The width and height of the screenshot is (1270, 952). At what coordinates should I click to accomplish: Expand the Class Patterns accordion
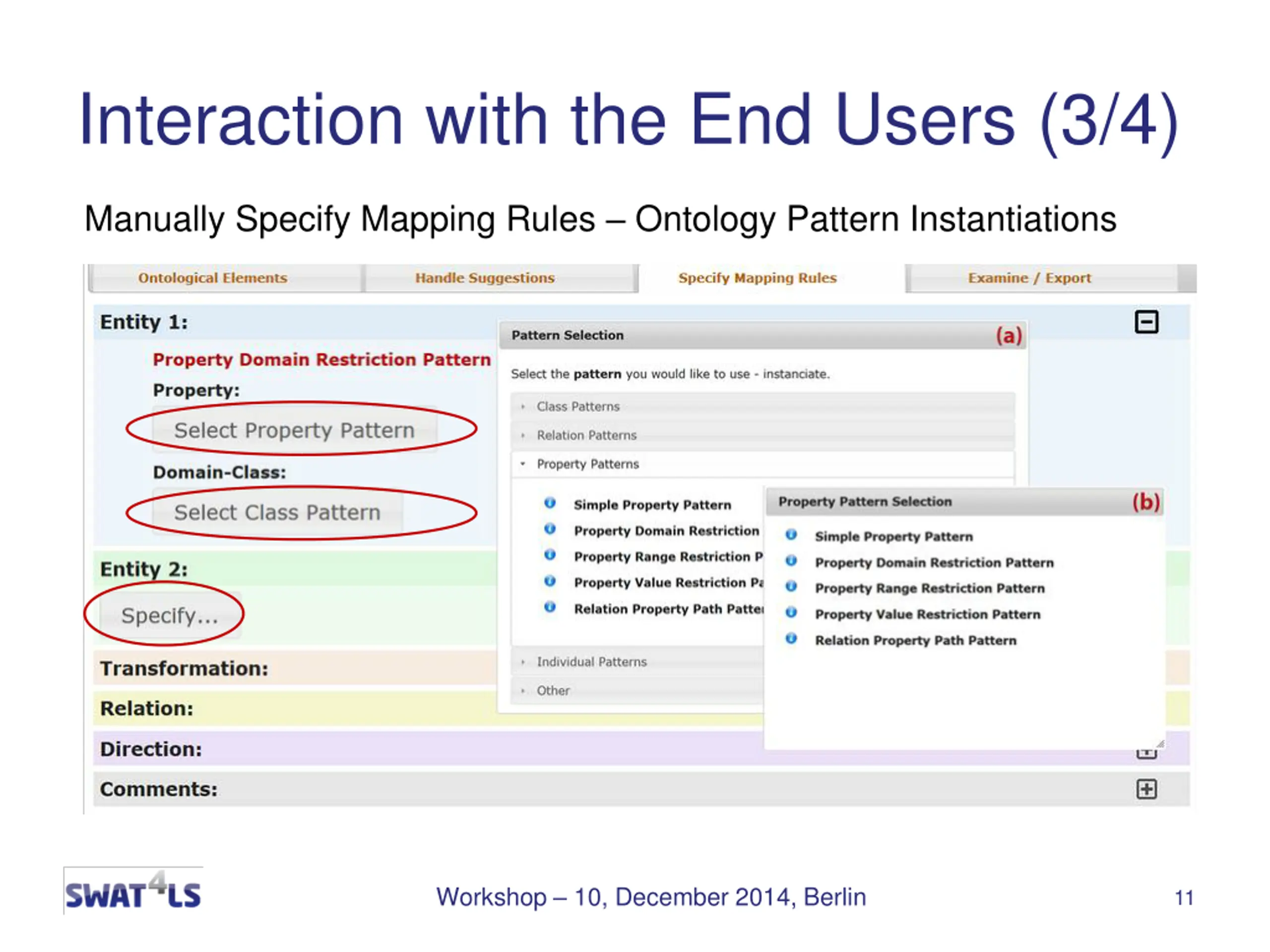(x=762, y=406)
